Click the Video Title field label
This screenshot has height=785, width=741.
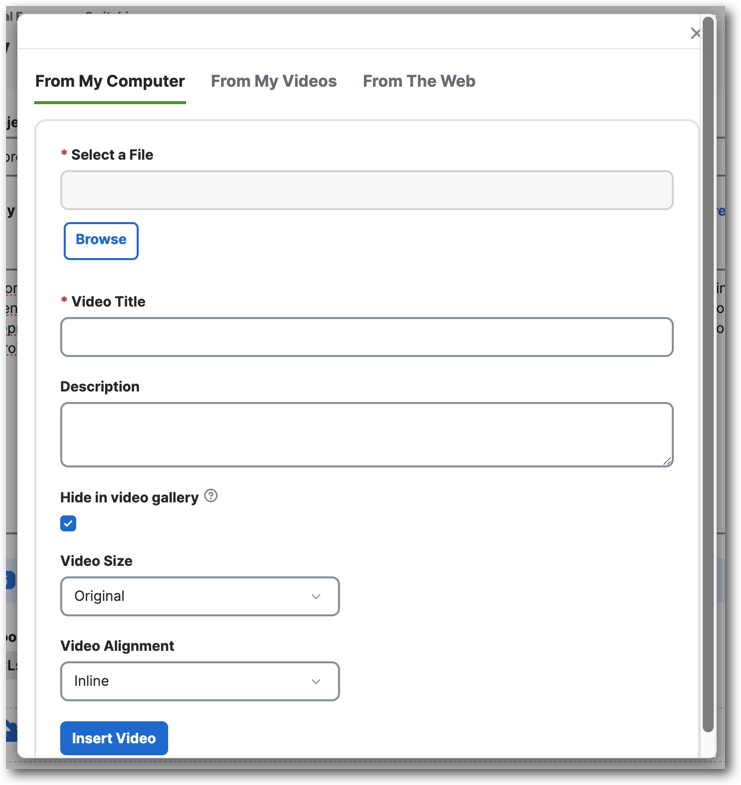click(x=108, y=301)
